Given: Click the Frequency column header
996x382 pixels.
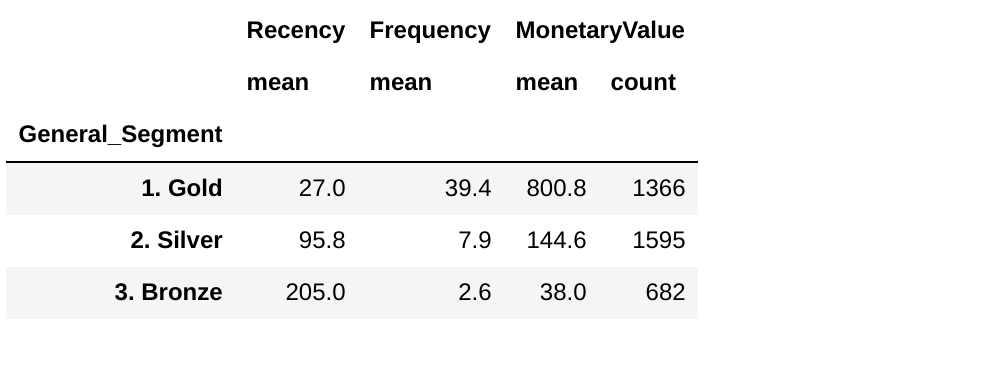Looking at the screenshot, I should pyautogui.click(x=430, y=31).
